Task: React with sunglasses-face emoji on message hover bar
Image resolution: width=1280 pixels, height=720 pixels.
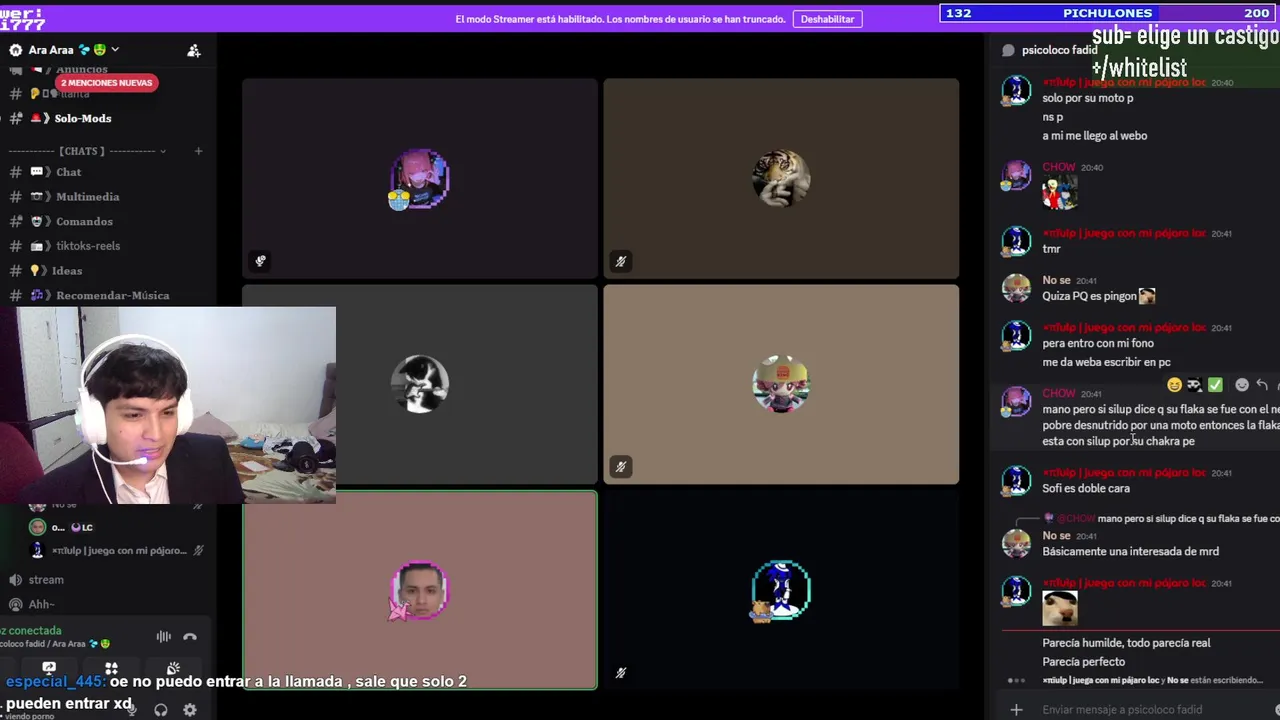Action: point(1194,385)
